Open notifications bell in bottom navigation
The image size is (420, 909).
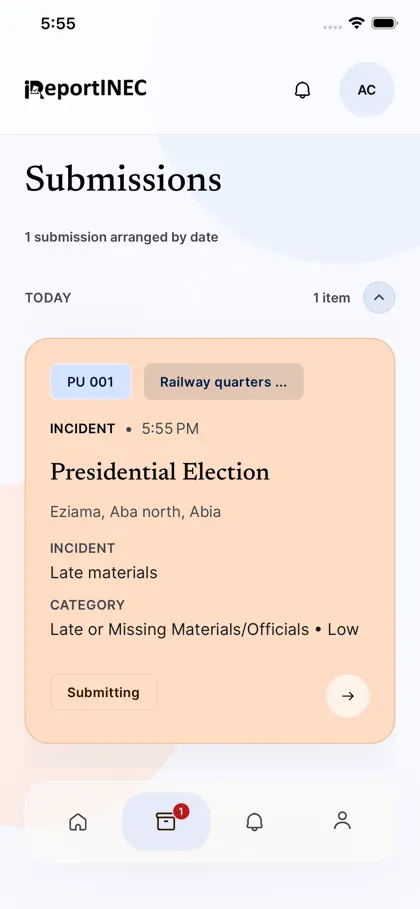[x=254, y=821]
